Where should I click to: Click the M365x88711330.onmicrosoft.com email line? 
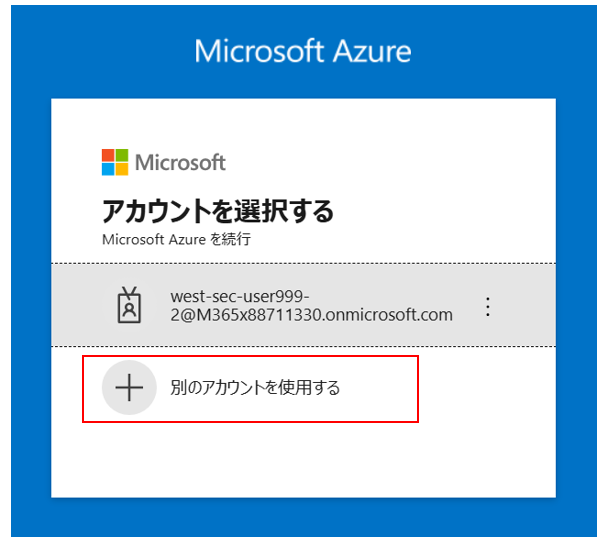[x=311, y=315]
